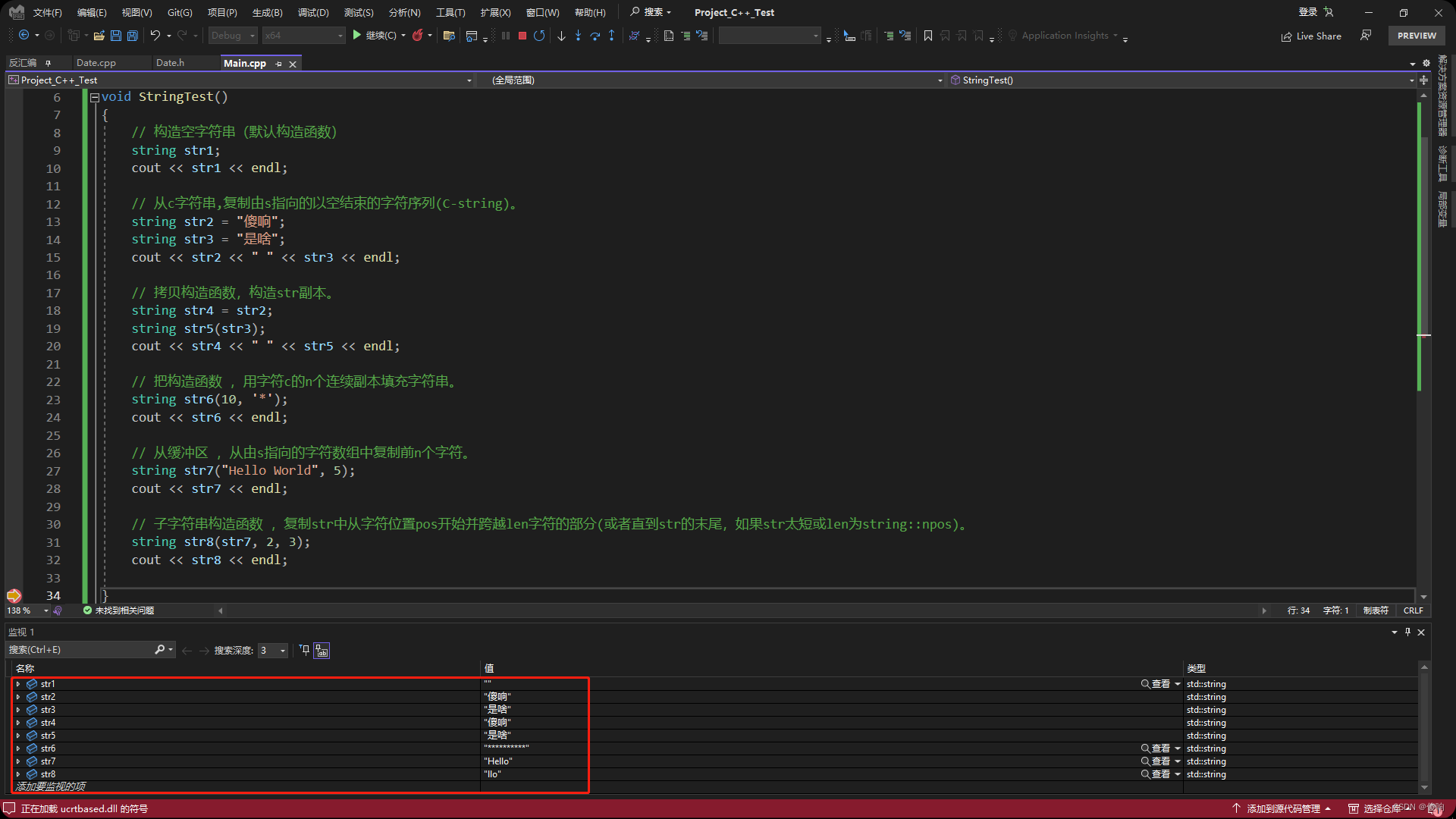Click the PREVIEW button
Viewport: 1456px width, 819px height.
pos(1417,36)
